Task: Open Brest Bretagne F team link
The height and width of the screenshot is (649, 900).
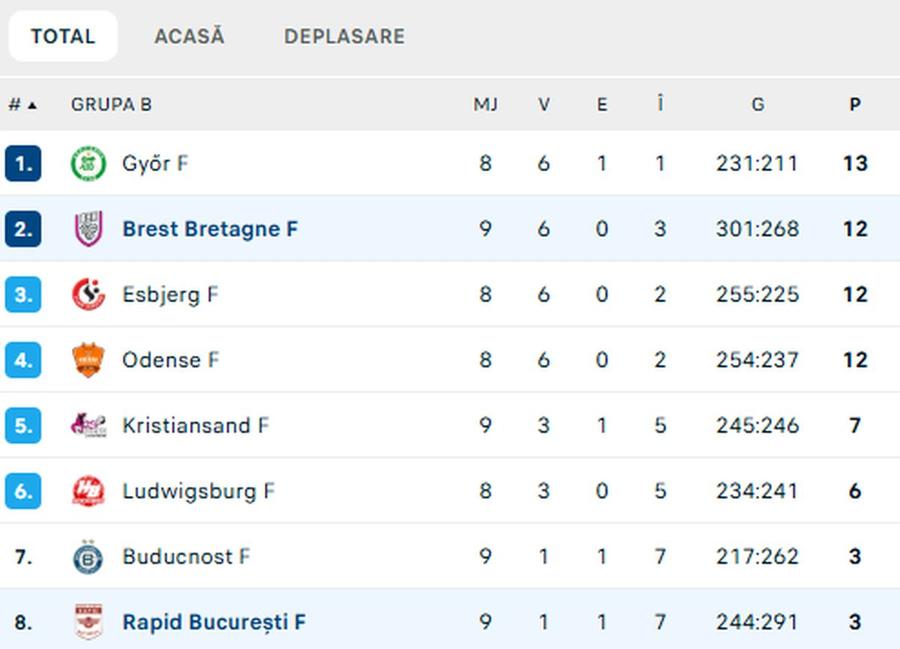Action: pyautogui.click(x=210, y=229)
